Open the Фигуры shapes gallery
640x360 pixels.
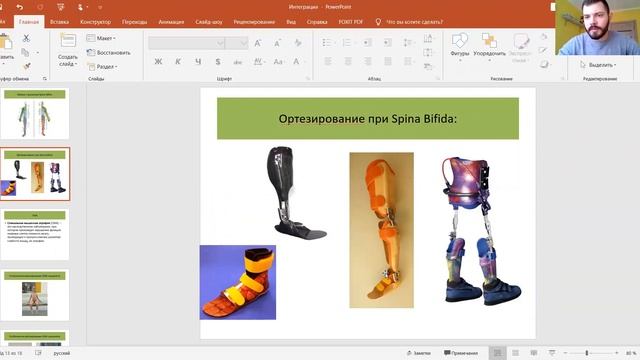(x=460, y=47)
